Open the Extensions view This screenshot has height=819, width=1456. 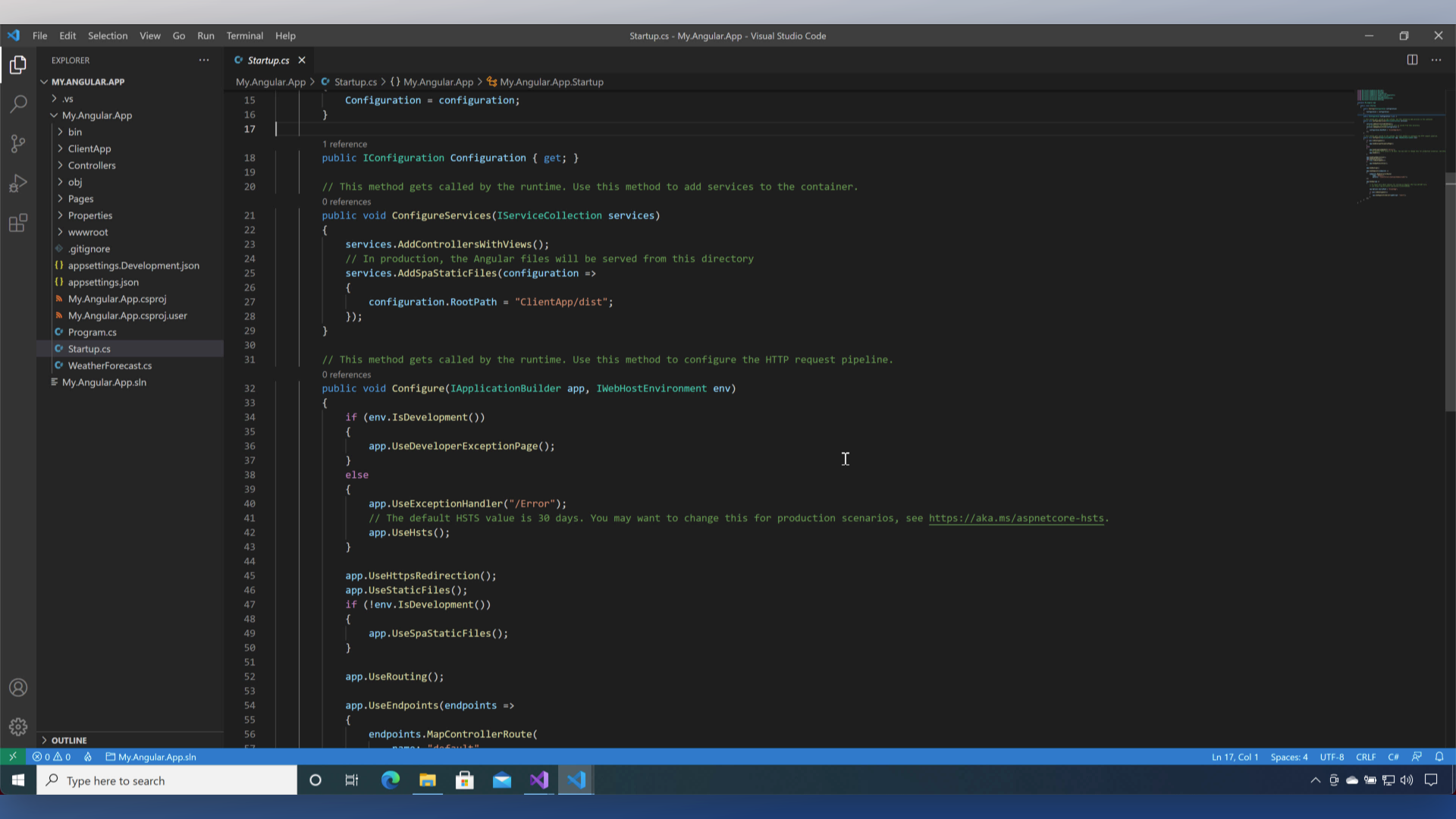(x=18, y=223)
